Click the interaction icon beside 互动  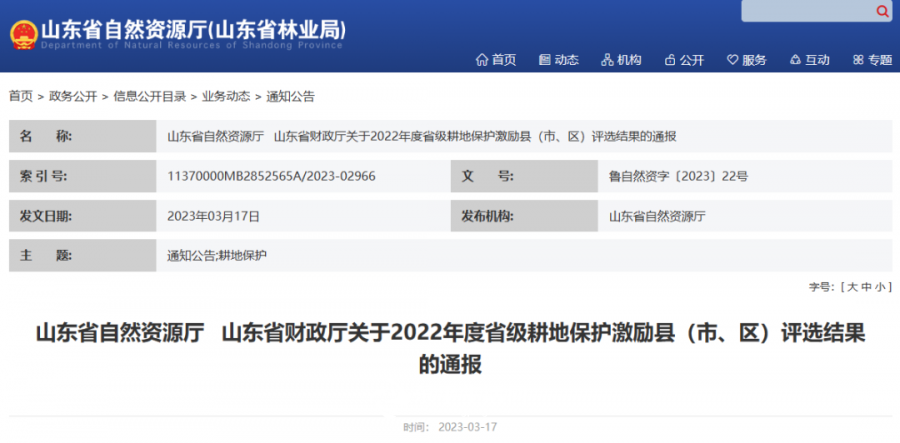[795, 60]
